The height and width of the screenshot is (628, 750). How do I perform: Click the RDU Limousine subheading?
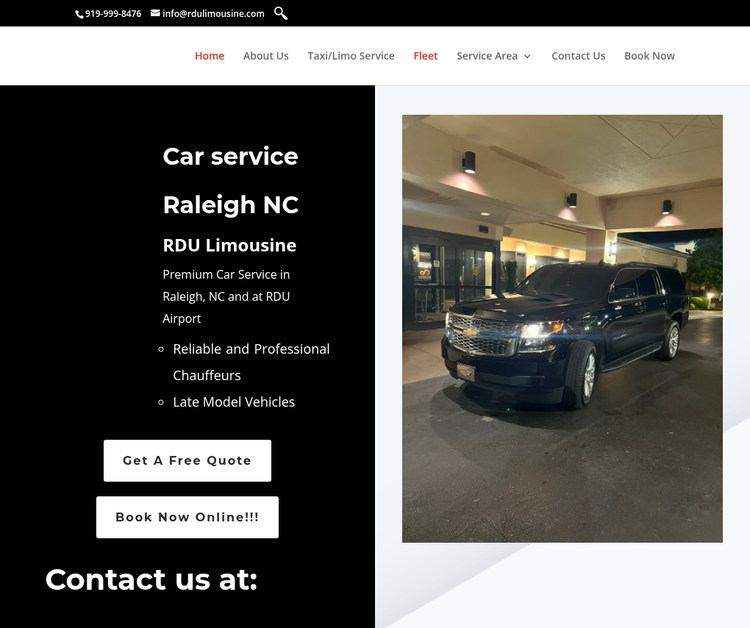pos(230,245)
